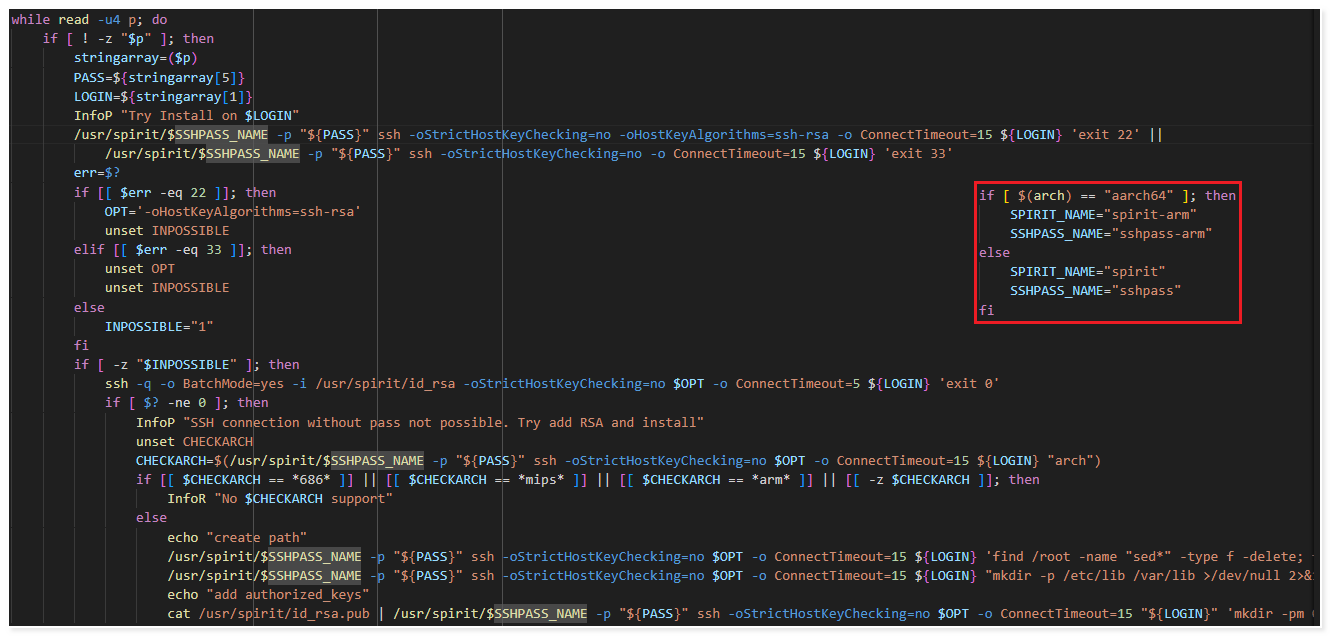The width and height of the screenshot is (1330, 636).
Task: Click the SPIRIT_NAME="spirit-arm" line
Action: point(1102,214)
